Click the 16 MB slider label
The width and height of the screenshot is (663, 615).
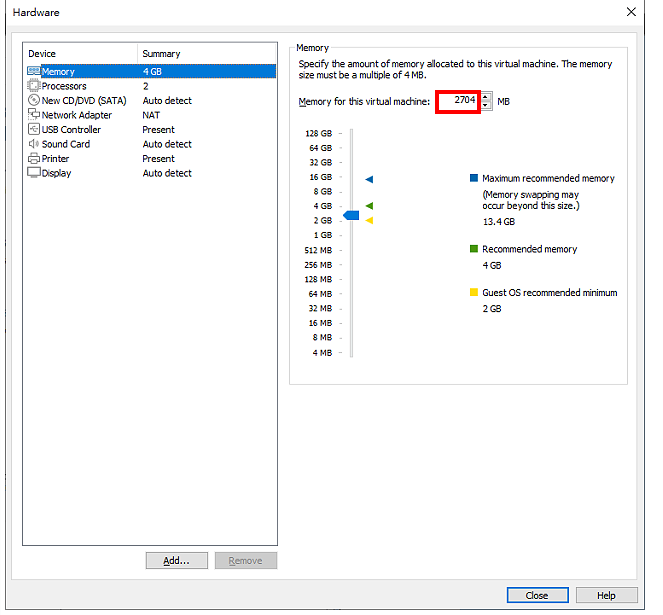[x=320, y=323]
